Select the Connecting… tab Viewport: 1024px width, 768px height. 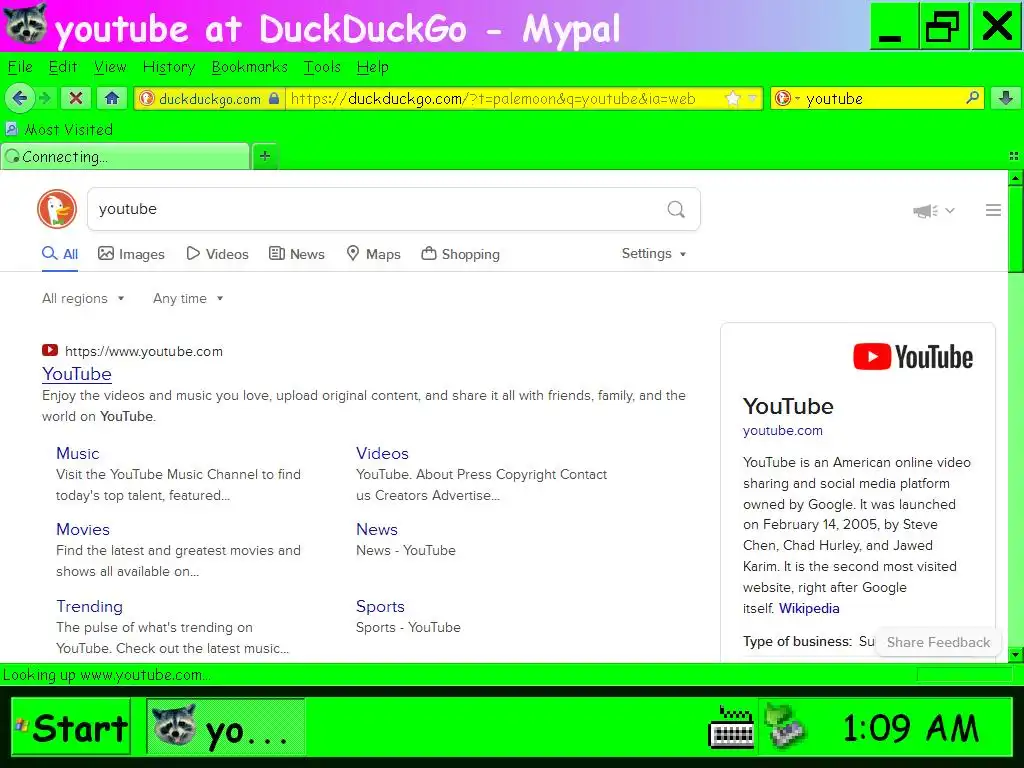(x=125, y=157)
